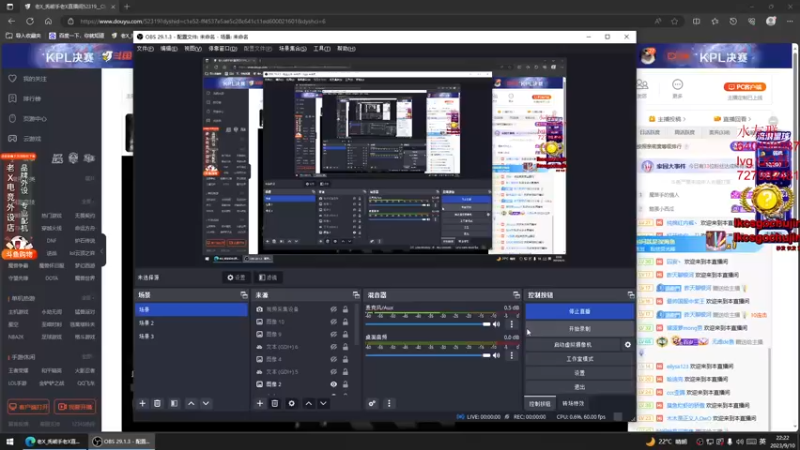Open mixer dock kebab menu
Image resolution: width=800 pixels, height=450 pixels.
[x=389, y=404]
